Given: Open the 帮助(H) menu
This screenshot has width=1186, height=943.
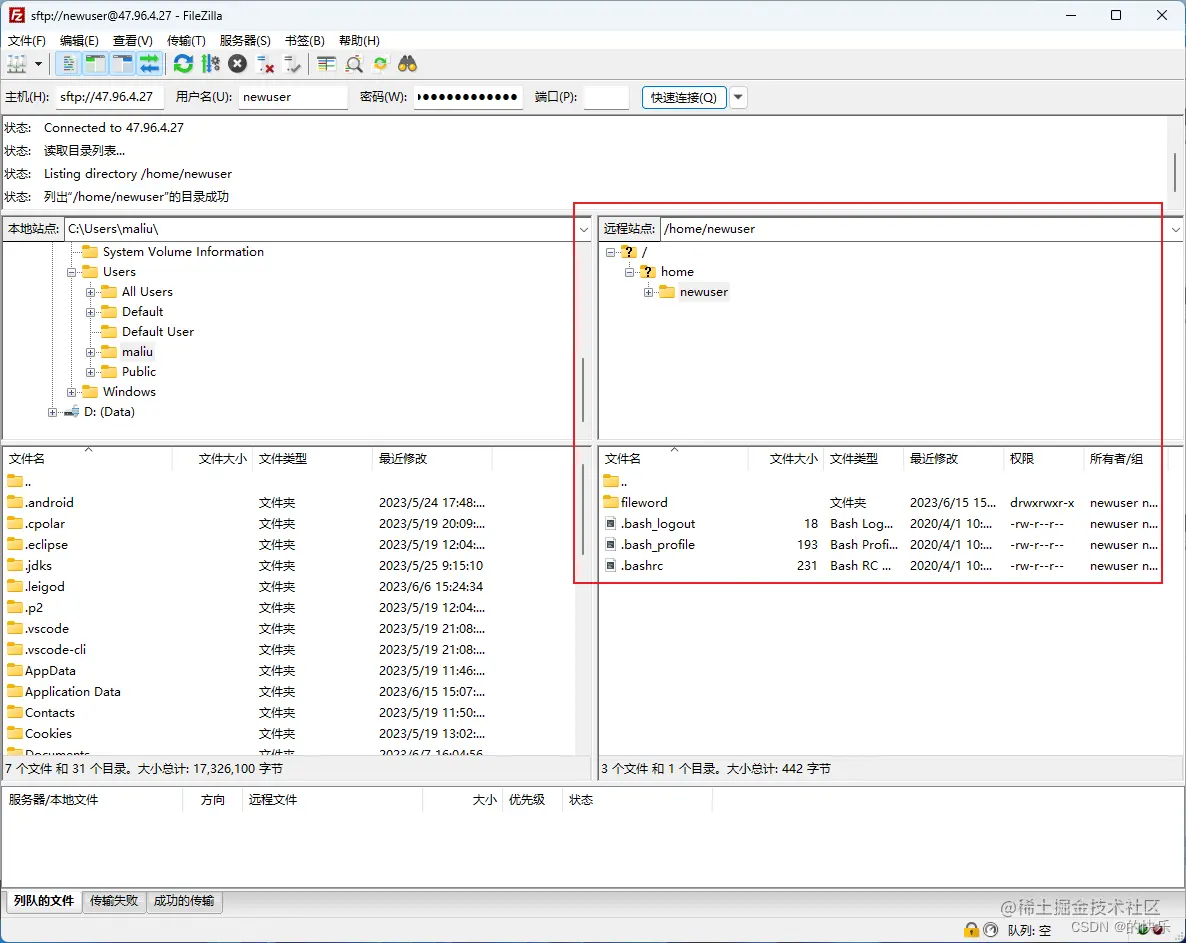Looking at the screenshot, I should (x=359, y=41).
